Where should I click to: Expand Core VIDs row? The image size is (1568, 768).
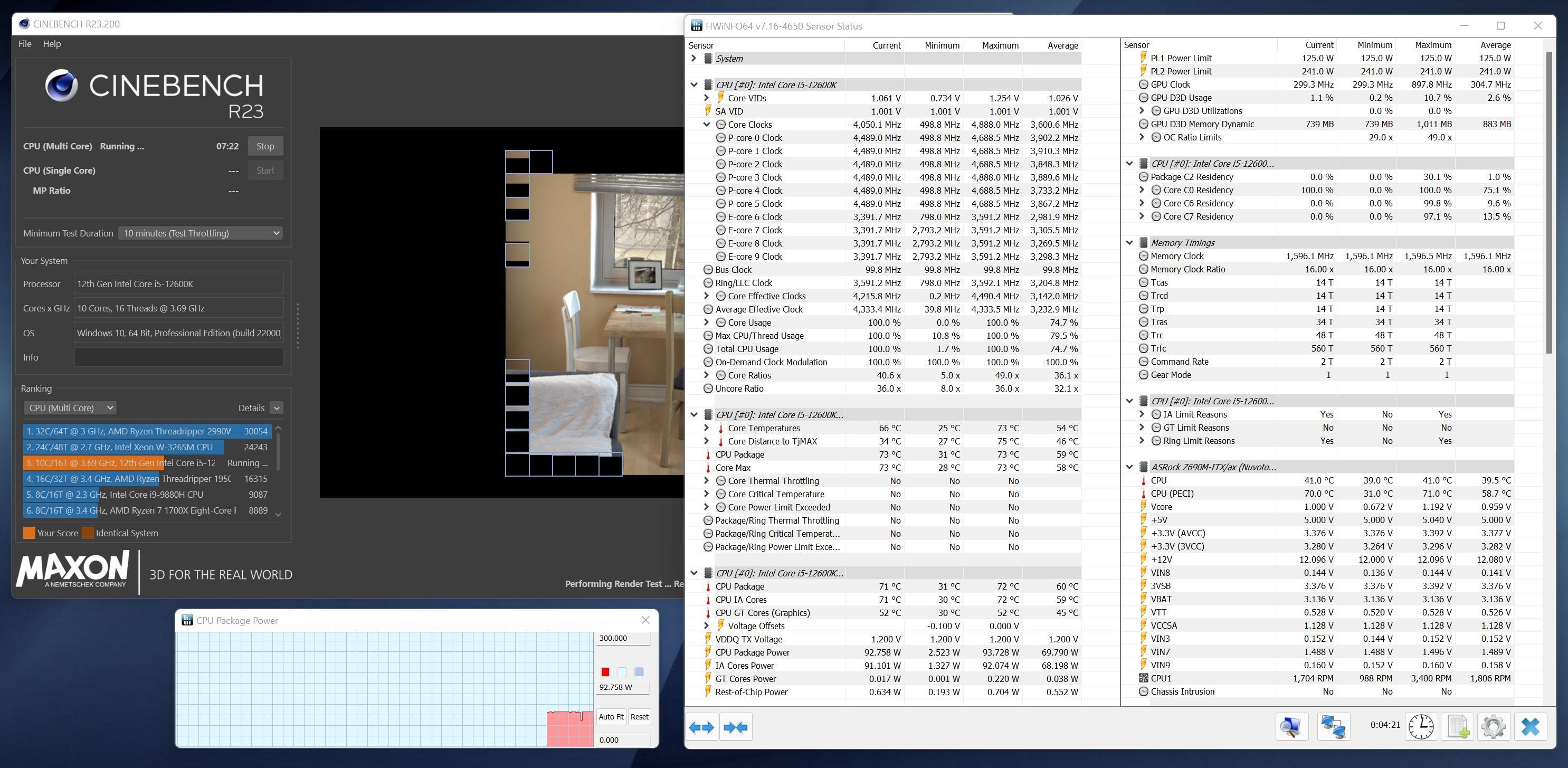click(x=706, y=98)
